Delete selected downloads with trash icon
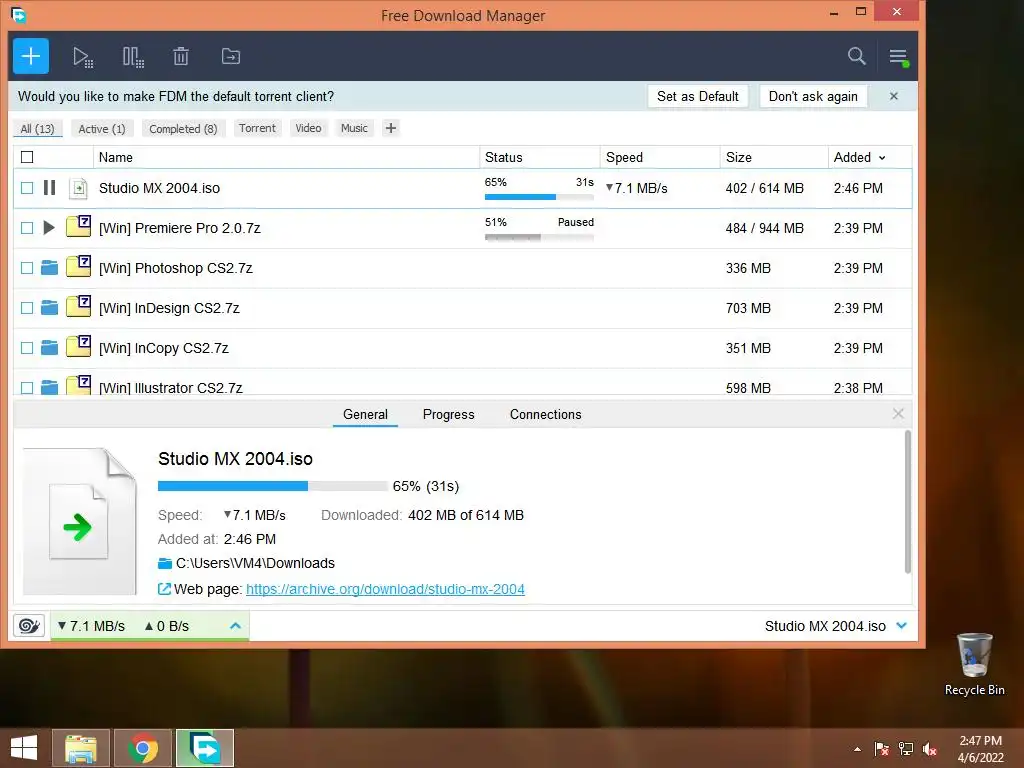 pyautogui.click(x=181, y=57)
